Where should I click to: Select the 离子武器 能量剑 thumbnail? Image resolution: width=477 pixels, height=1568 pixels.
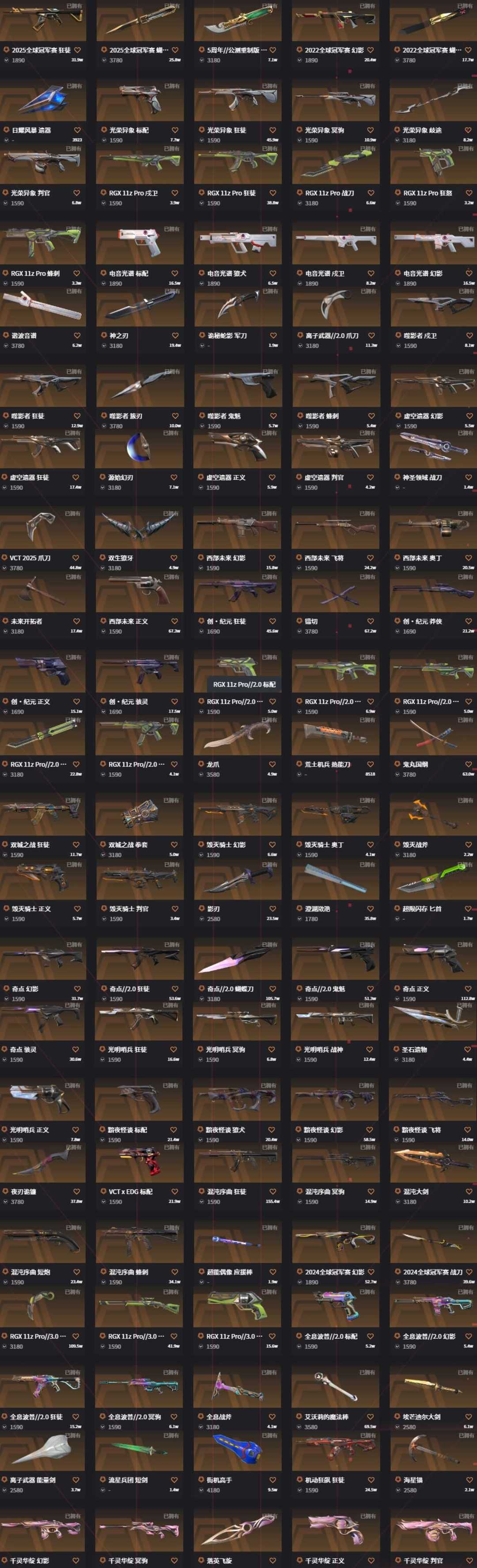42,1451
